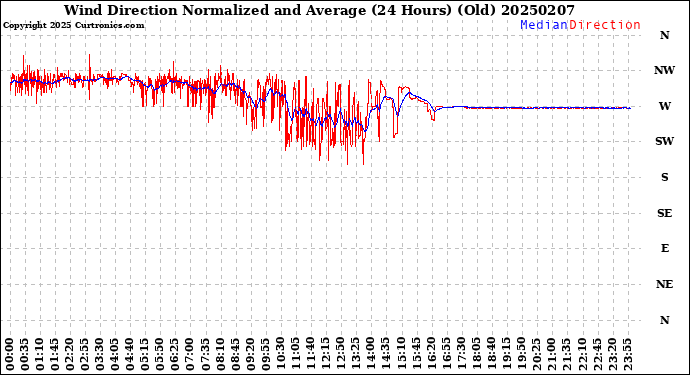Click the 05:50 time axis label
Screen dimensions: 690x375
point(160,355)
